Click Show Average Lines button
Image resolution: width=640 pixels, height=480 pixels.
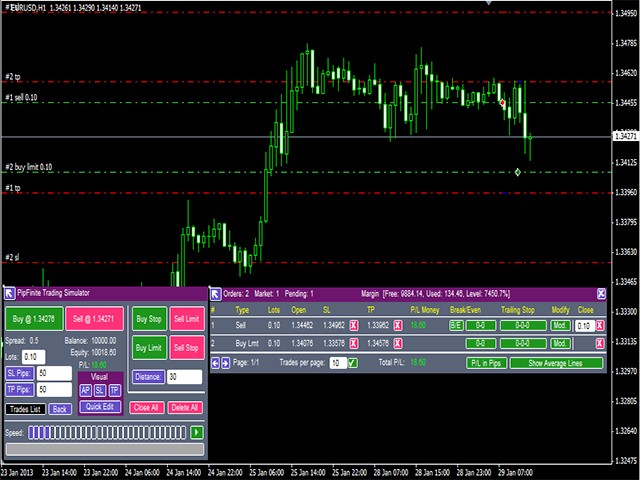(x=556, y=363)
